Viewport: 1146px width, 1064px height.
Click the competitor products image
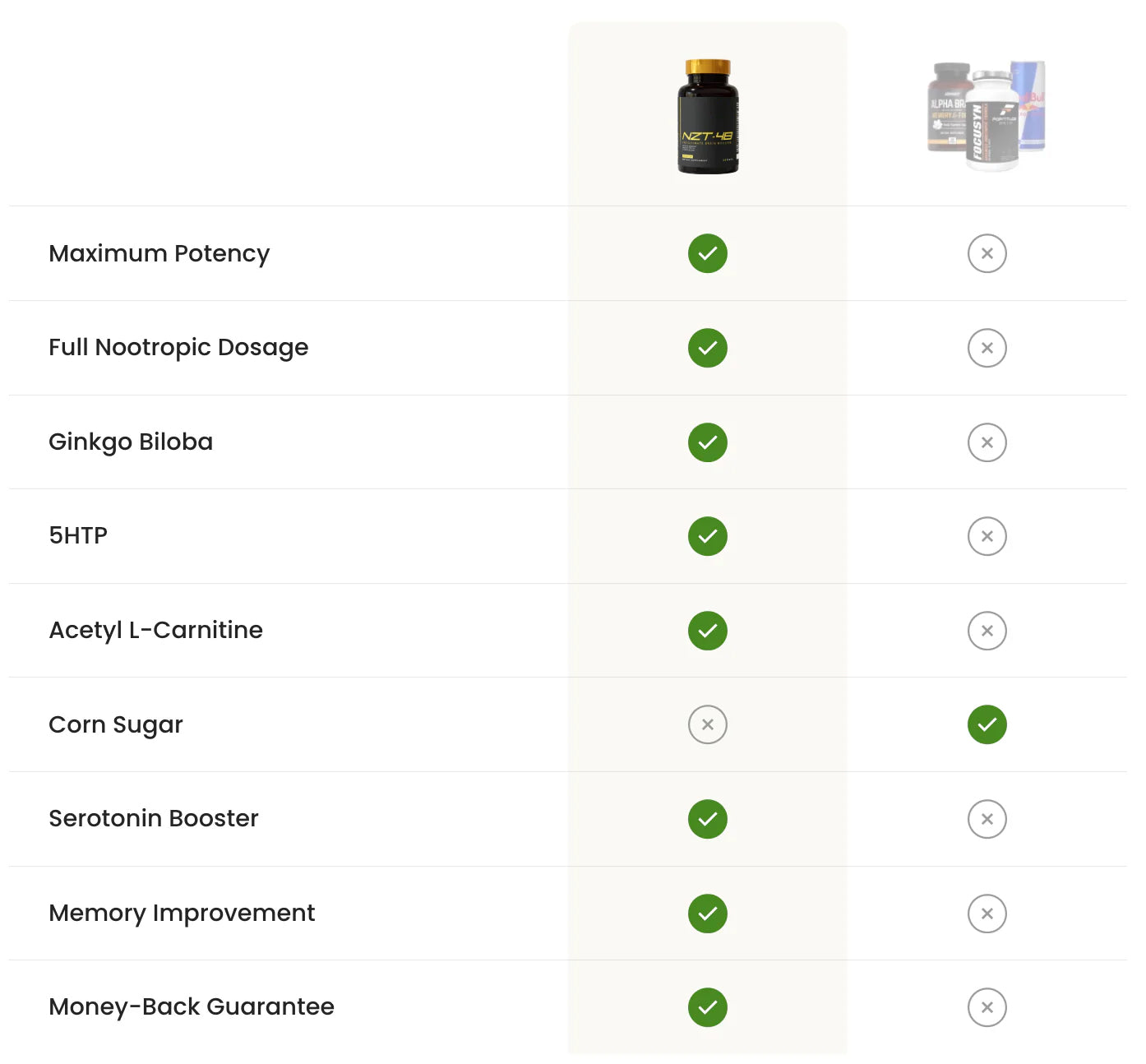click(x=987, y=115)
